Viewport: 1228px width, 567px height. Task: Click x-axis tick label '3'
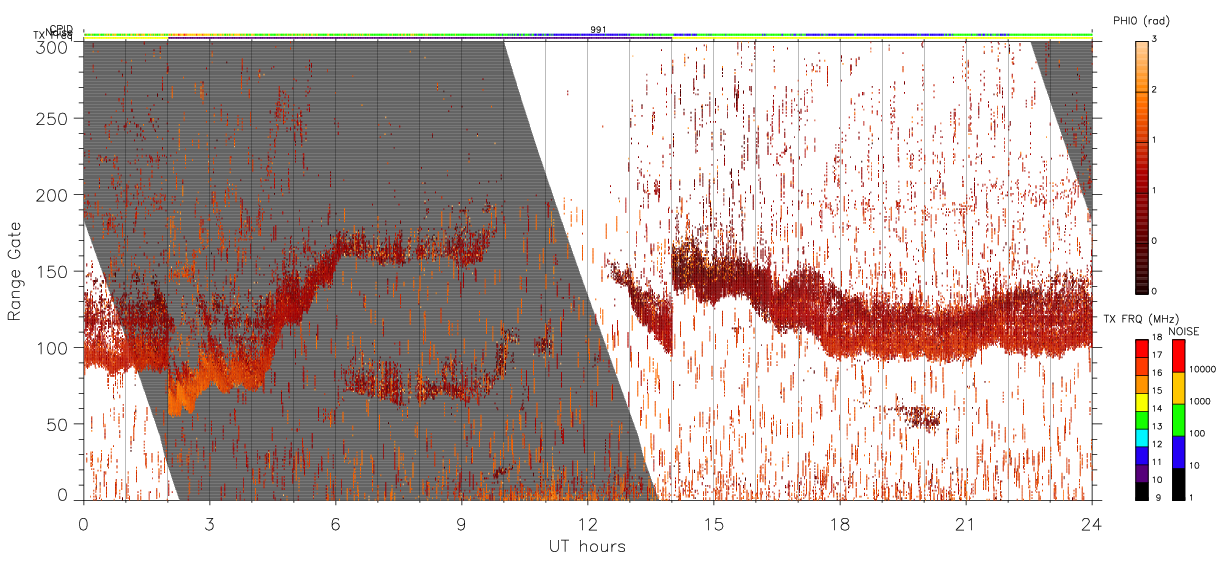pos(209,524)
